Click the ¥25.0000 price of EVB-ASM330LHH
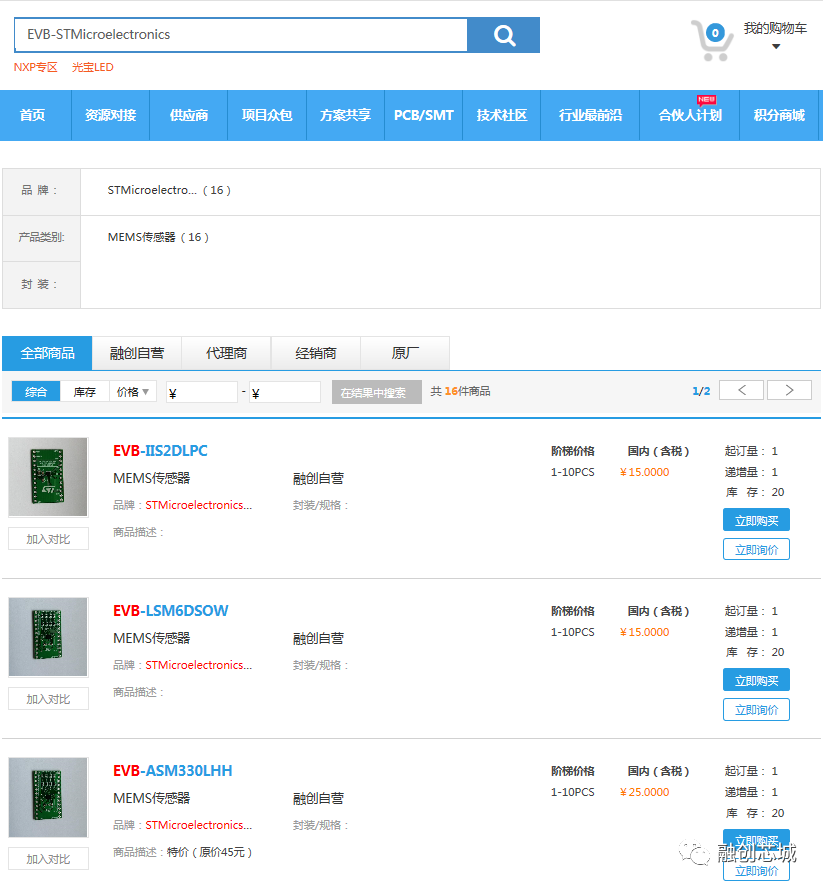The width and height of the screenshot is (823, 889). 644,792
